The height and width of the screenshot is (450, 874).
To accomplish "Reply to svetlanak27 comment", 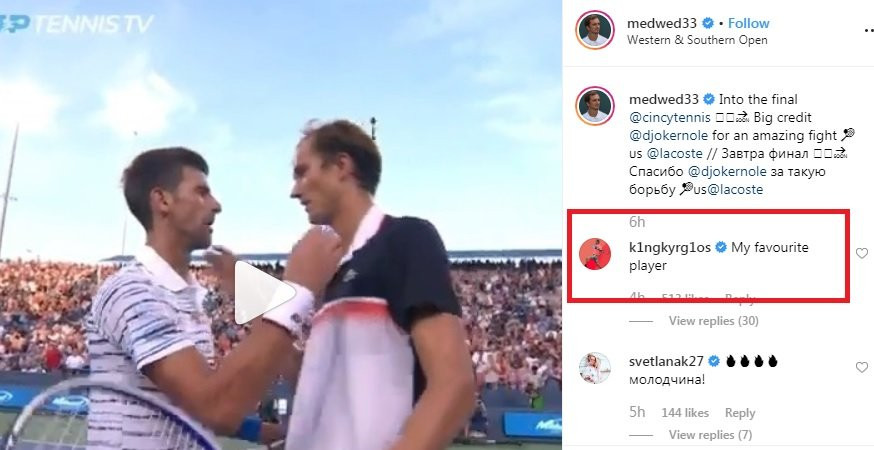I will [740, 413].
